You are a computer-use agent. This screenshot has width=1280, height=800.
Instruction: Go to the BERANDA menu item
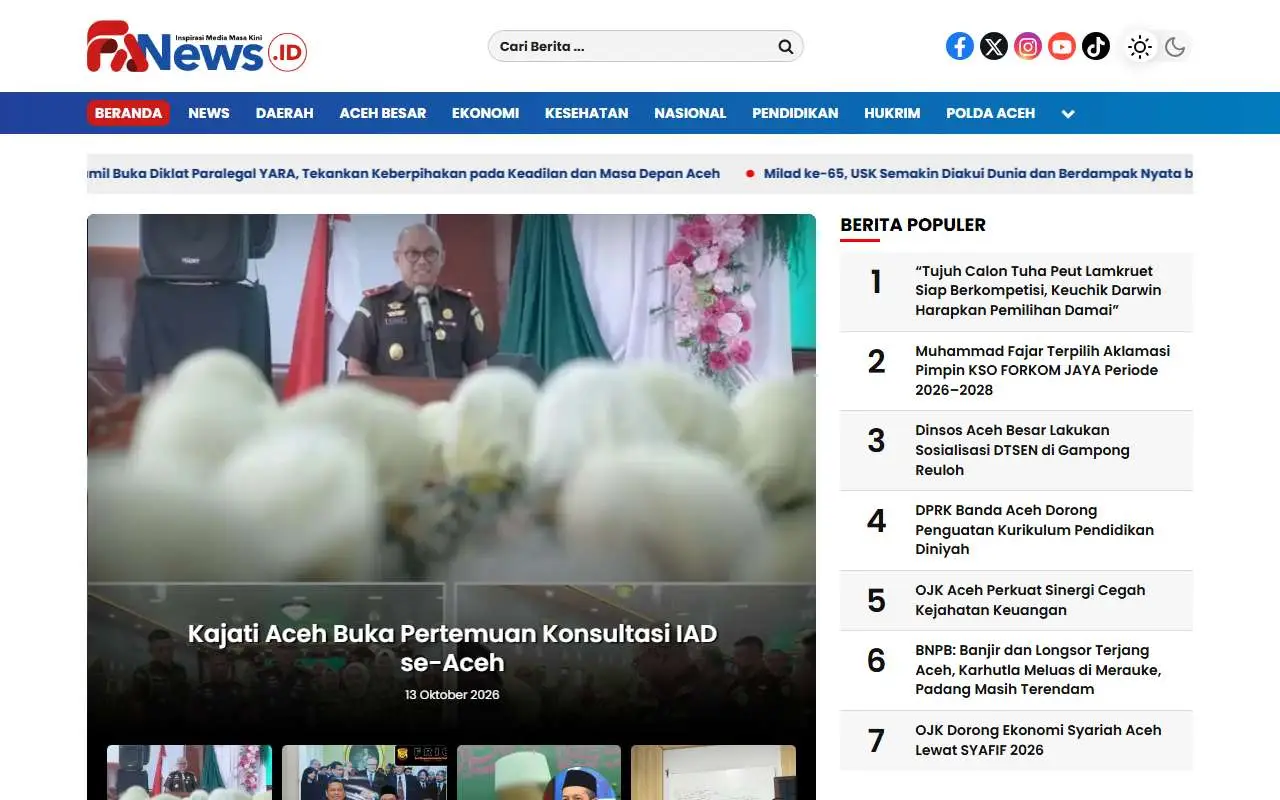(x=128, y=113)
